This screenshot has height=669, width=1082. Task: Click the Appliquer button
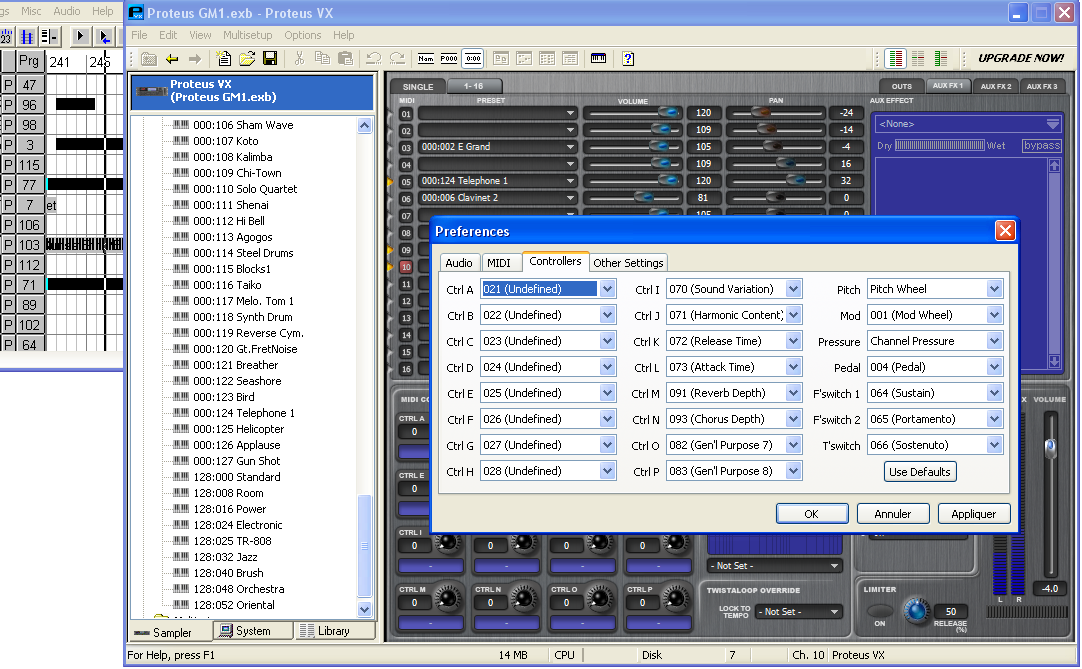(973, 514)
